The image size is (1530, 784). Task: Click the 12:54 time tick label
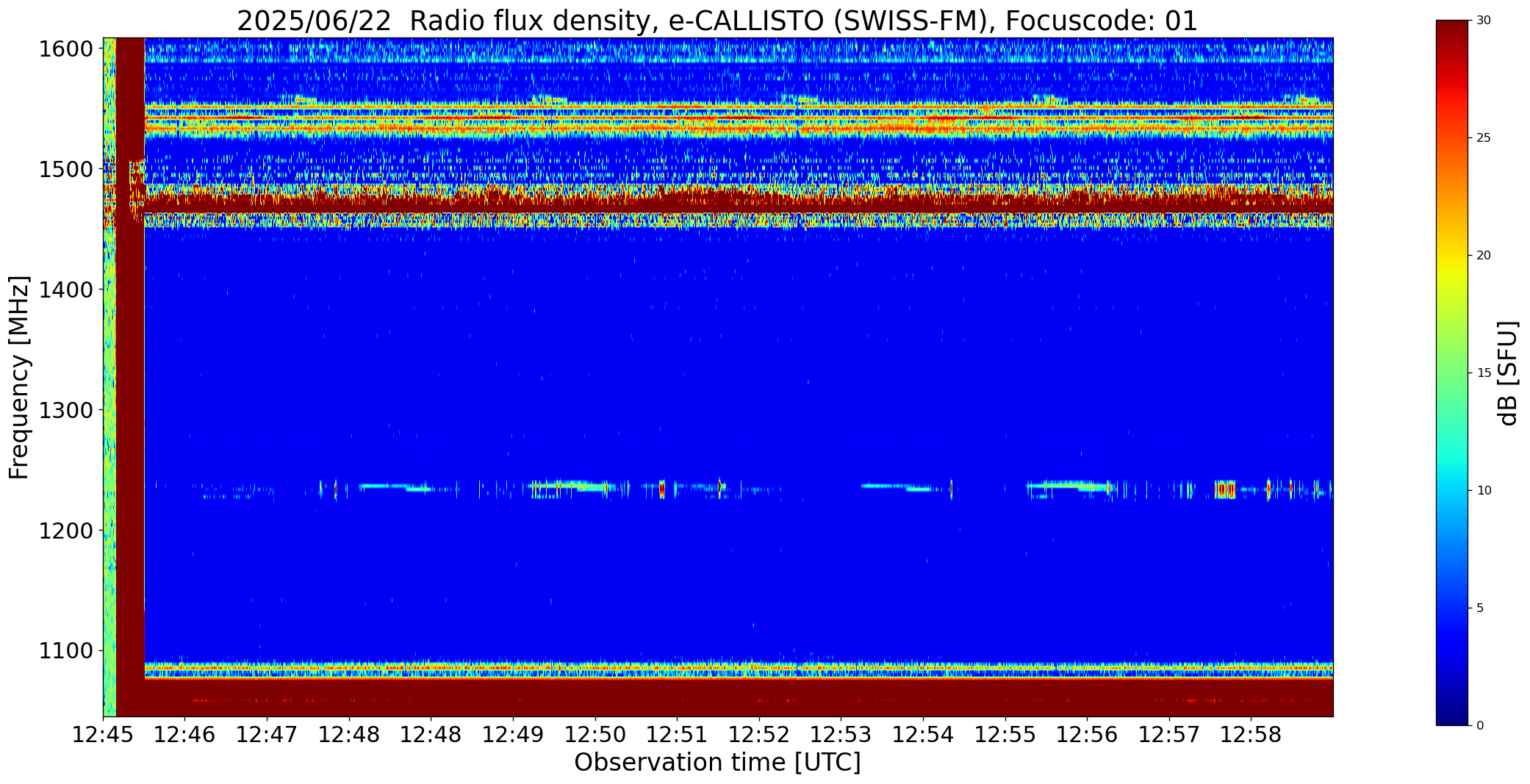click(x=923, y=735)
